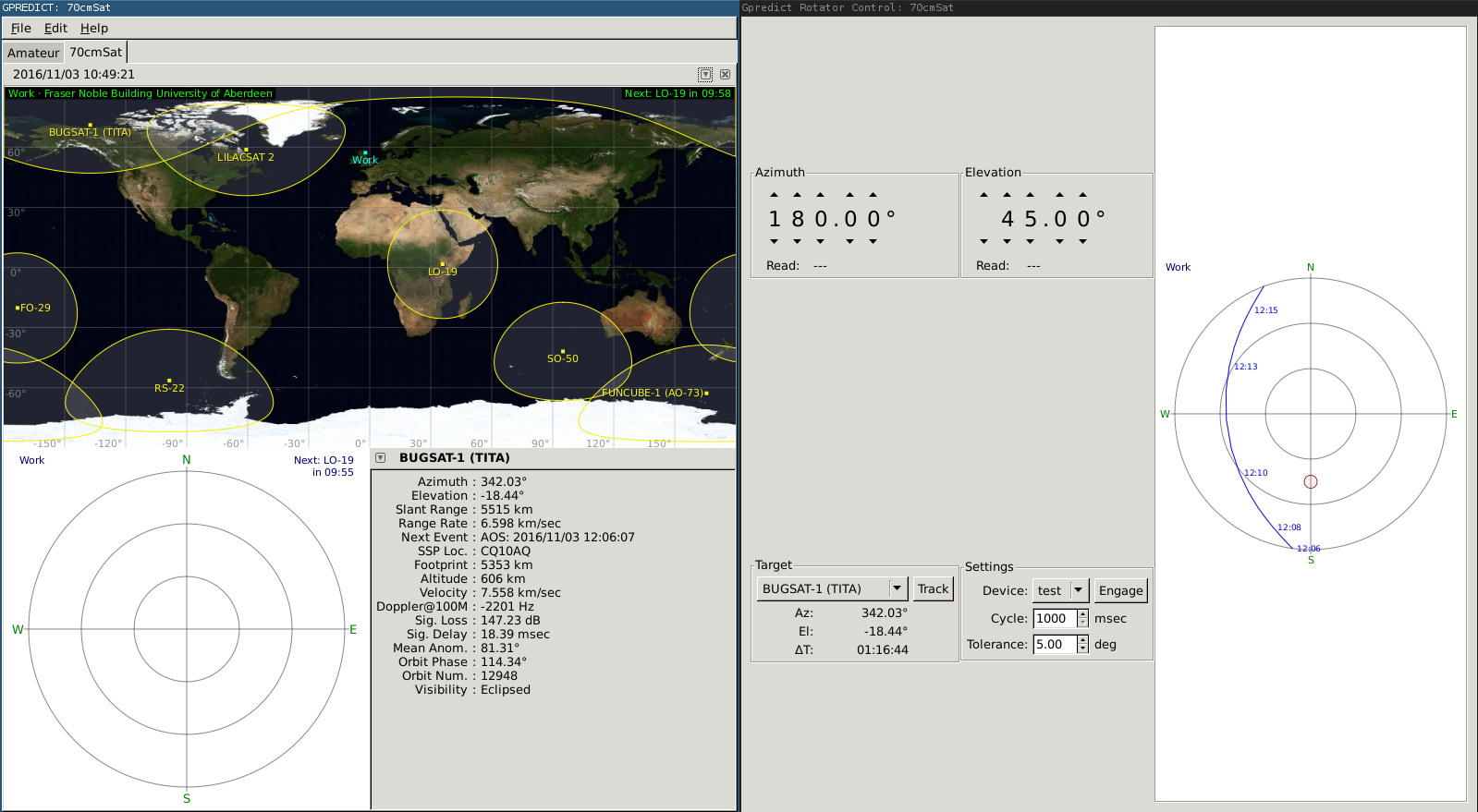Select the SO-50 satellite on the map
The image size is (1478, 812).
click(562, 352)
